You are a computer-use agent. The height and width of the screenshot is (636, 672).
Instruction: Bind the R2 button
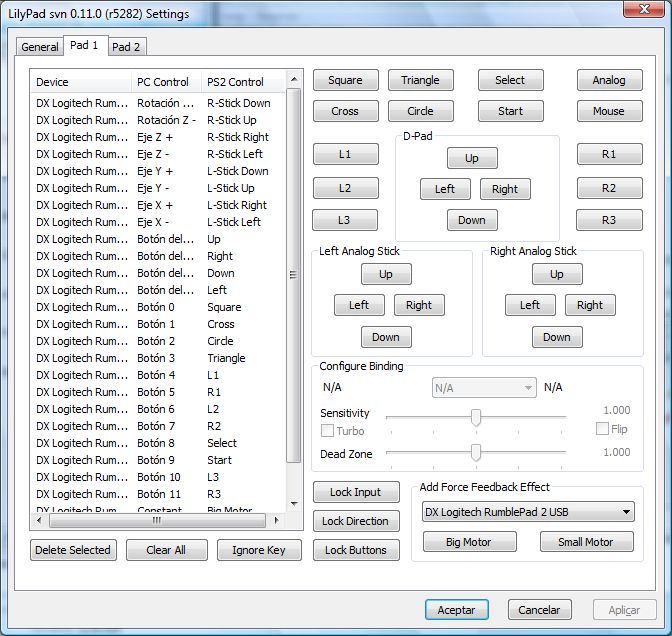click(x=609, y=188)
